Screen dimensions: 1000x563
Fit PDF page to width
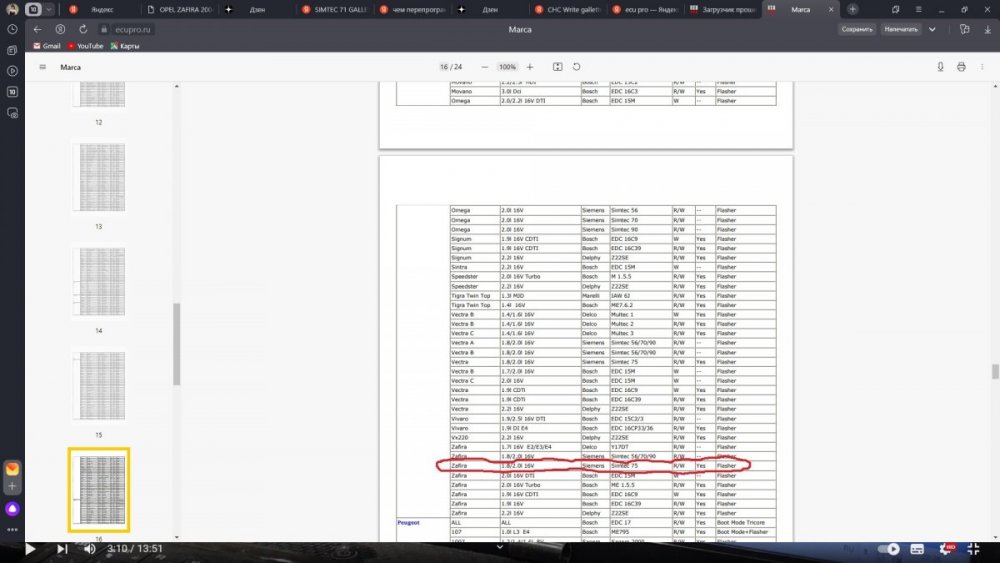557,67
